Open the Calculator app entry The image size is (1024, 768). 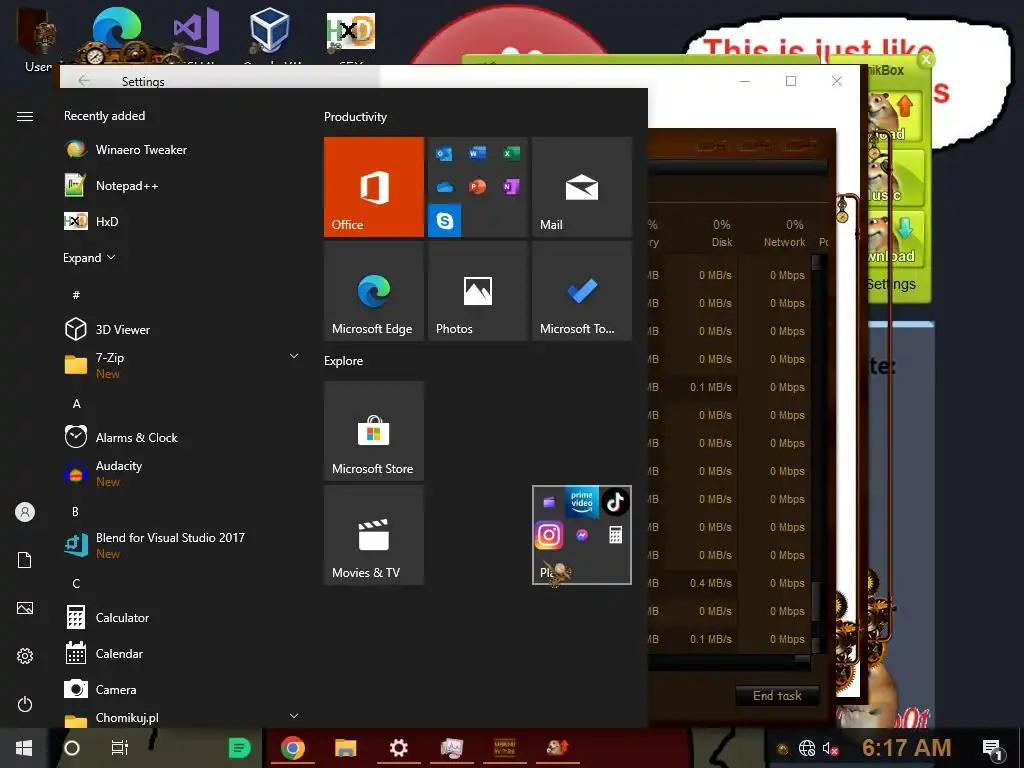[181, 617]
